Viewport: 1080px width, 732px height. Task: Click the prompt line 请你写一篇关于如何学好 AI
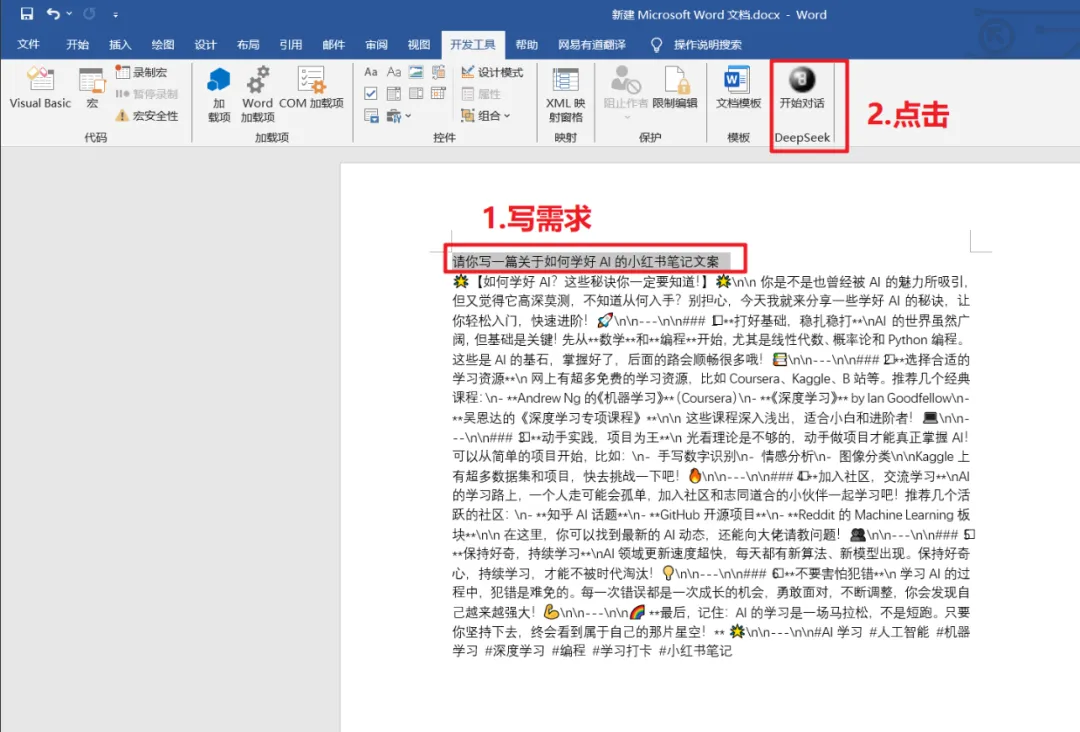585,262
